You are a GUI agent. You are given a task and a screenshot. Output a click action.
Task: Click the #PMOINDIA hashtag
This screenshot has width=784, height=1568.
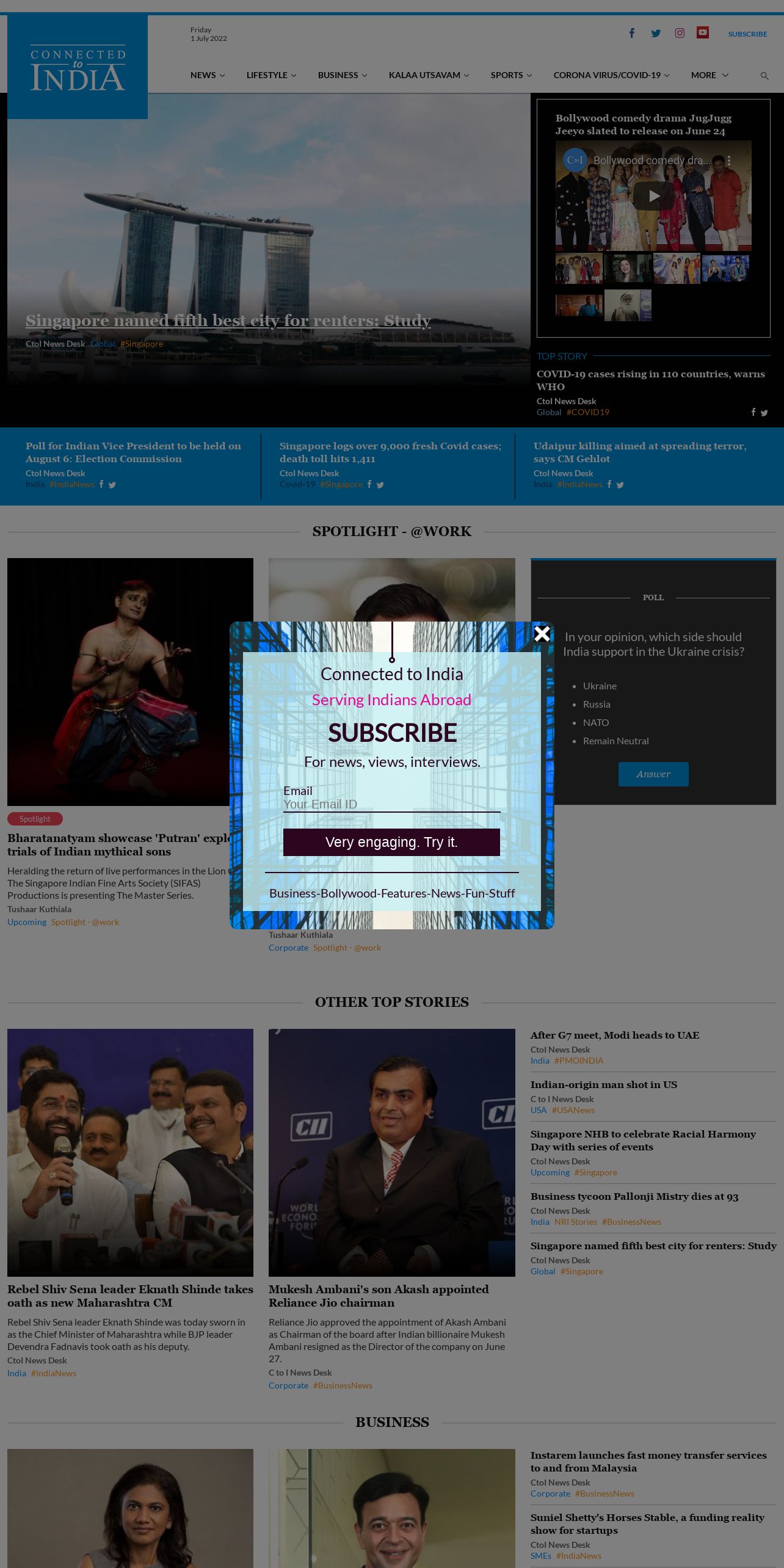pos(579,1061)
